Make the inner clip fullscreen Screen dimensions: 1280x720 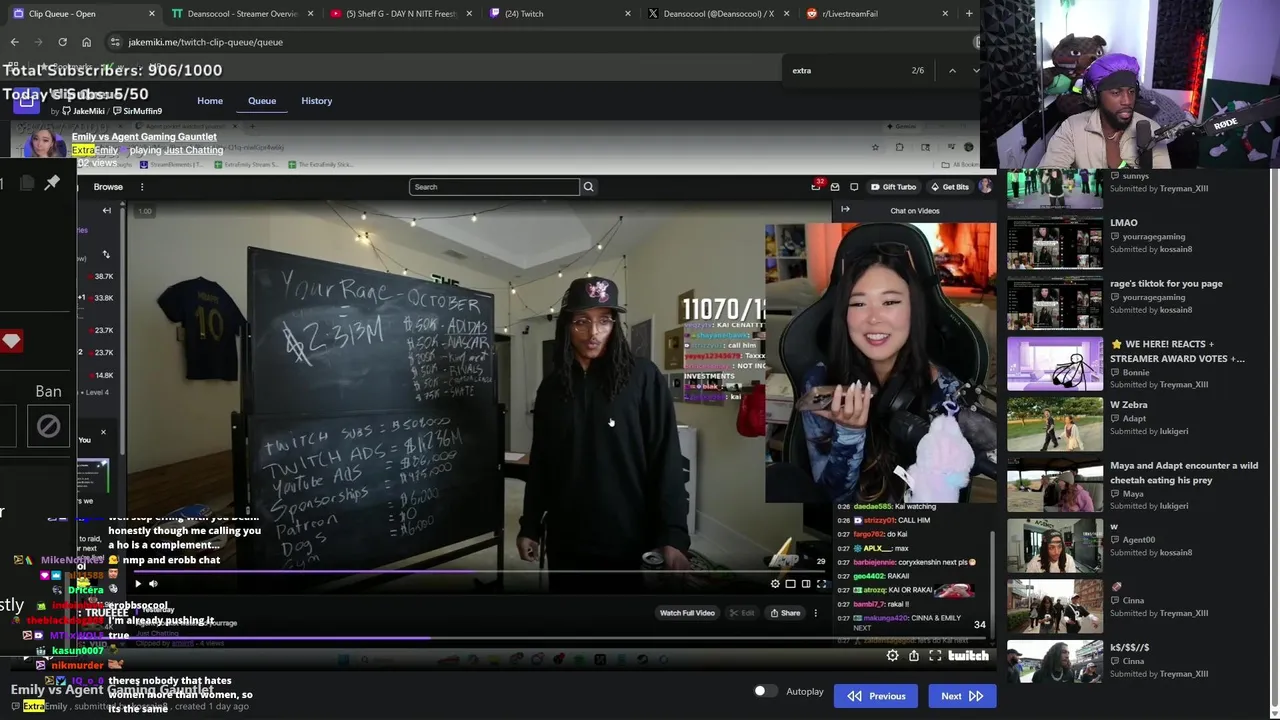[x=821, y=584]
